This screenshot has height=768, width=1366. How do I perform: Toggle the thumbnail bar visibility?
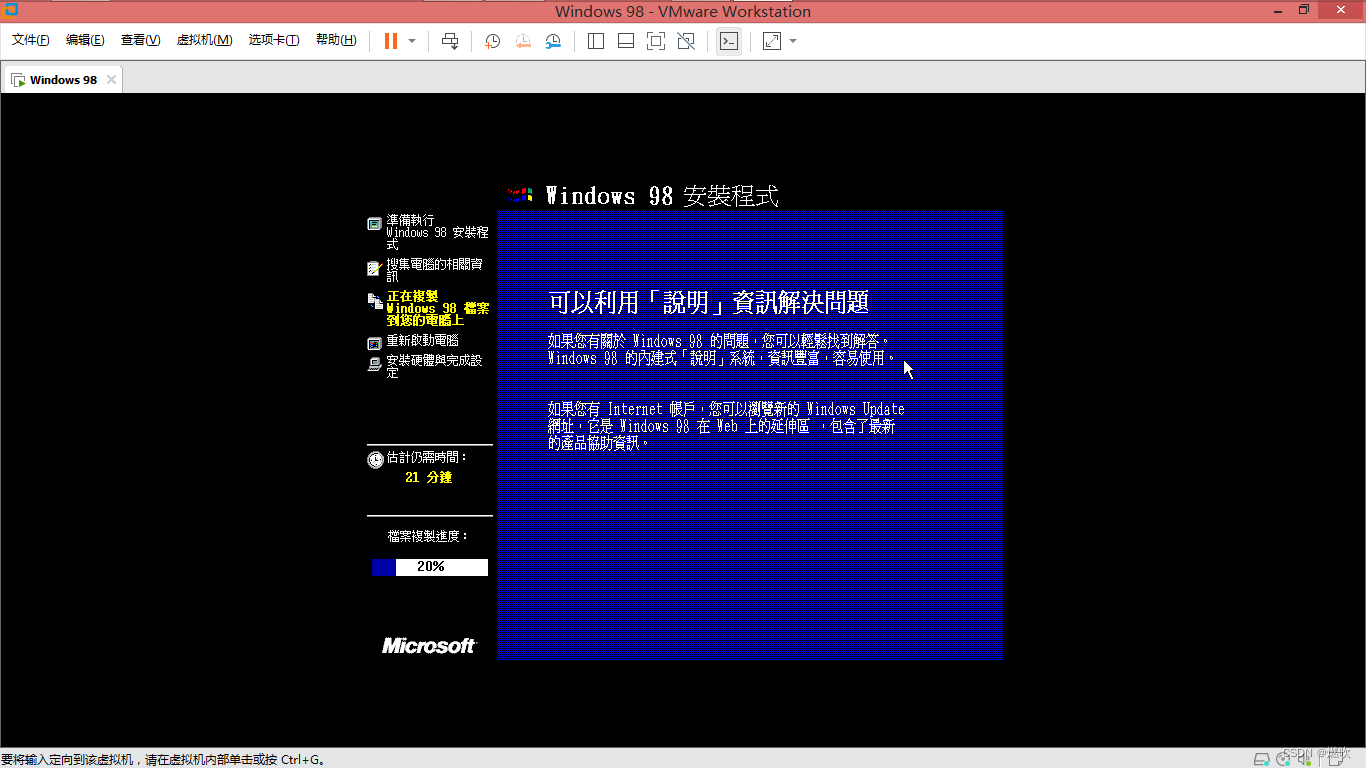pyautogui.click(x=625, y=41)
